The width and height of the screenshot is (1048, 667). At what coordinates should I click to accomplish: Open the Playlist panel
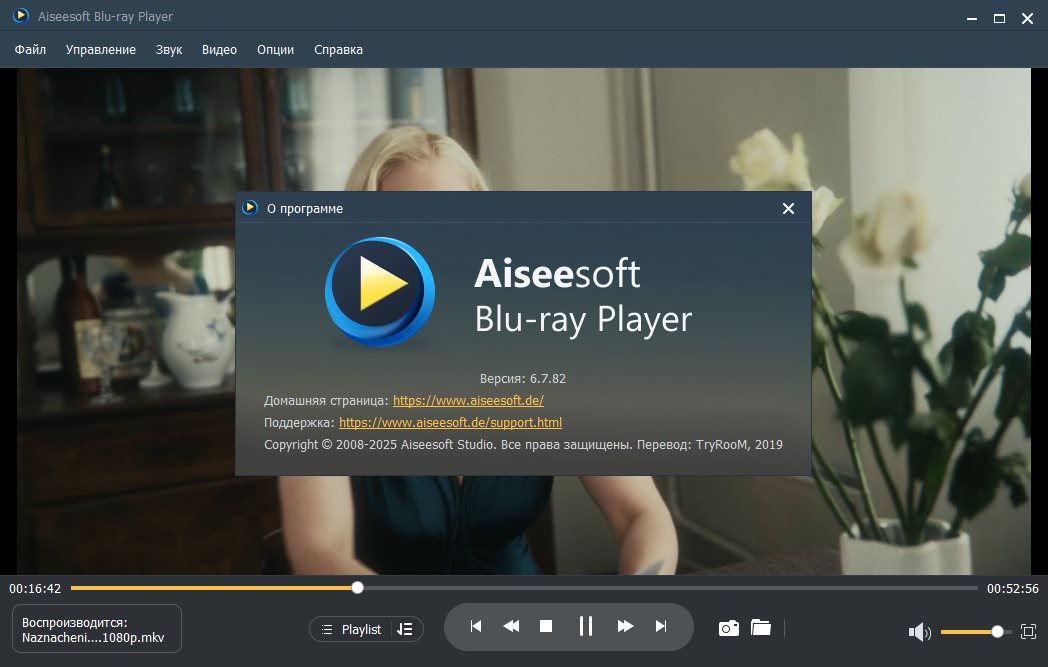(352, 629)
